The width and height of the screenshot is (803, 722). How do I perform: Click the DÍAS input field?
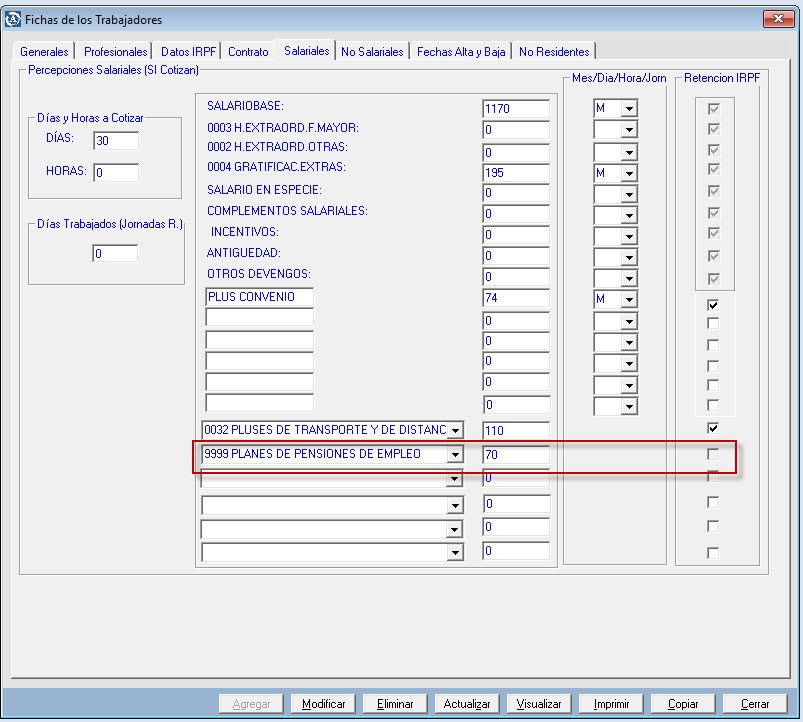tap(116, 141)
